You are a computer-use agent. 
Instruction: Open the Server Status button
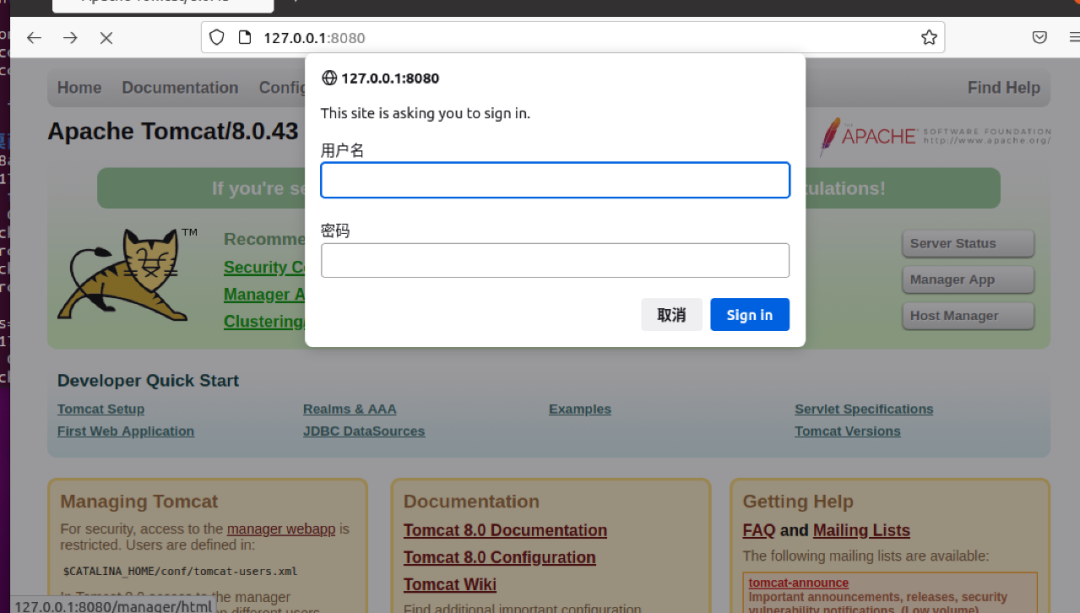coord(968,243)
